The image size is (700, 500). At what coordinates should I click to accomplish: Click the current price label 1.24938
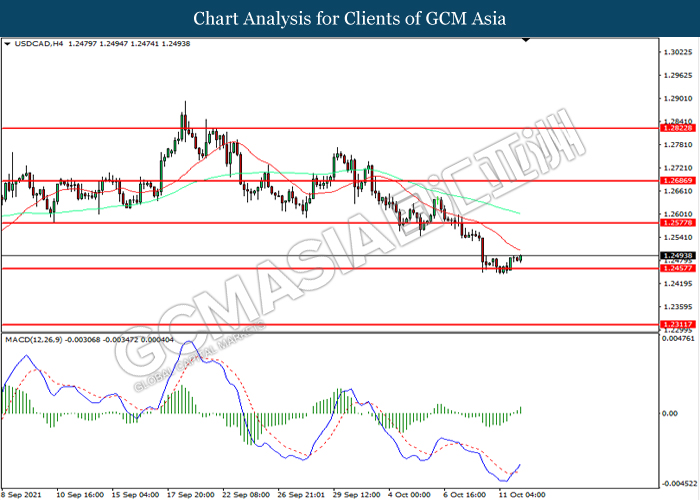(x=678, y=256)
